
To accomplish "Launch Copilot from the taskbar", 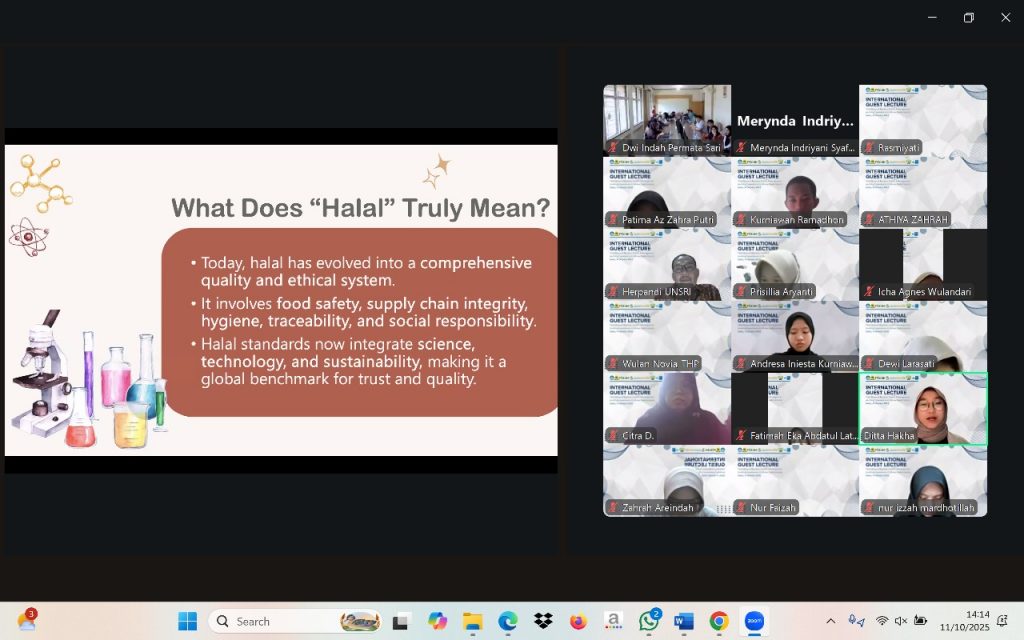I will pos(437,621).
